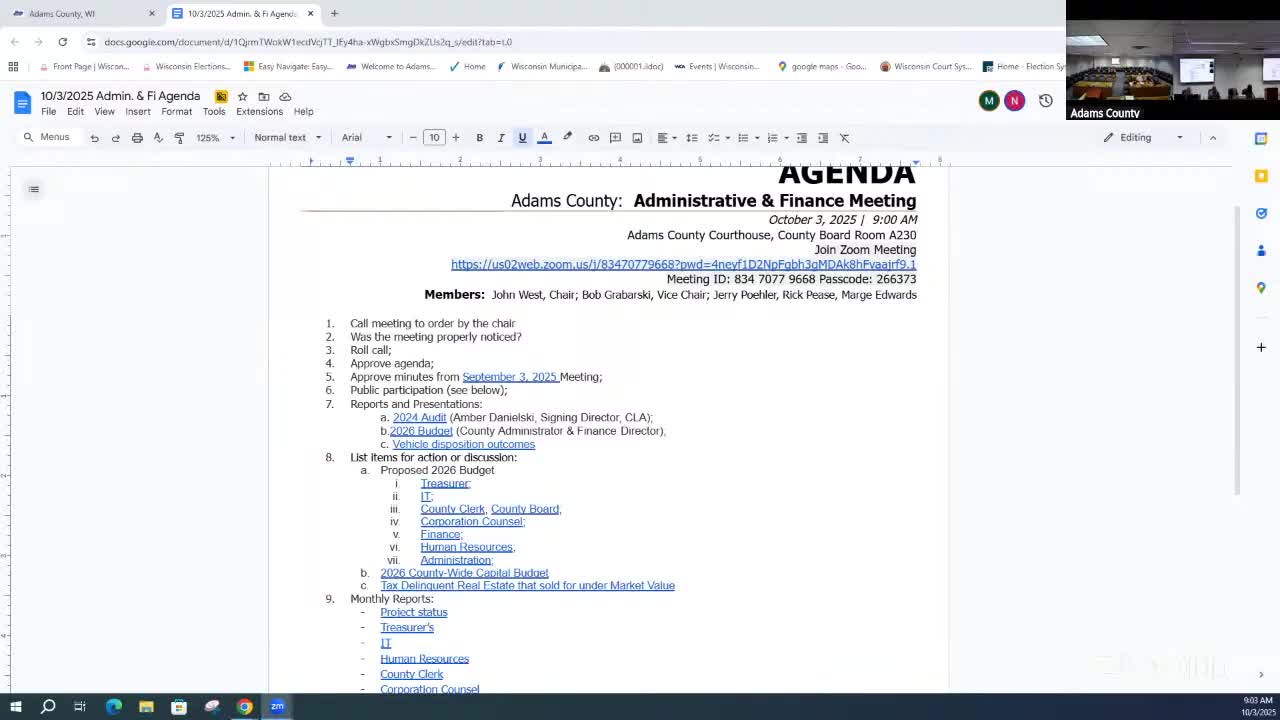Image resolution: width=1280 pixels, height=720 pixels.
Task: Toggle underline formatting
Action: pyautogui.click(x=522, y=138)
